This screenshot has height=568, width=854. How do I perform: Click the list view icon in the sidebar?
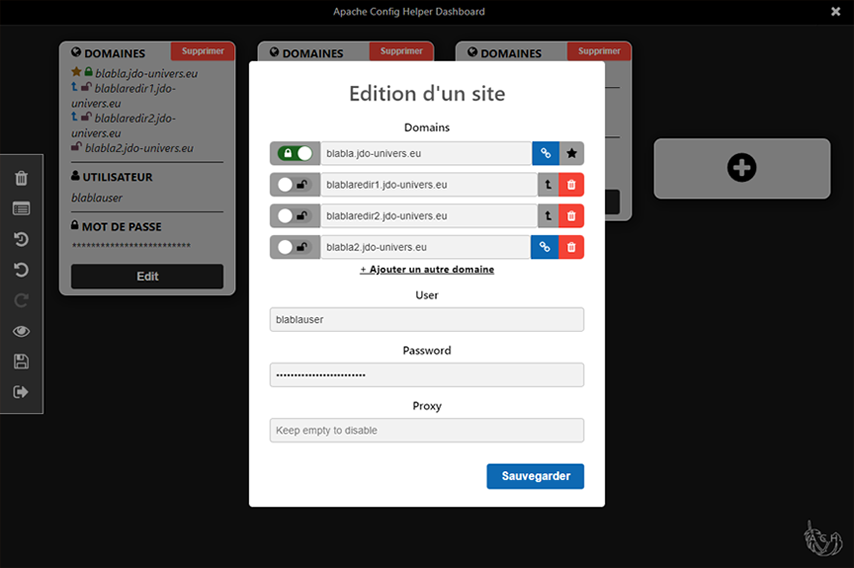[21, 209]
